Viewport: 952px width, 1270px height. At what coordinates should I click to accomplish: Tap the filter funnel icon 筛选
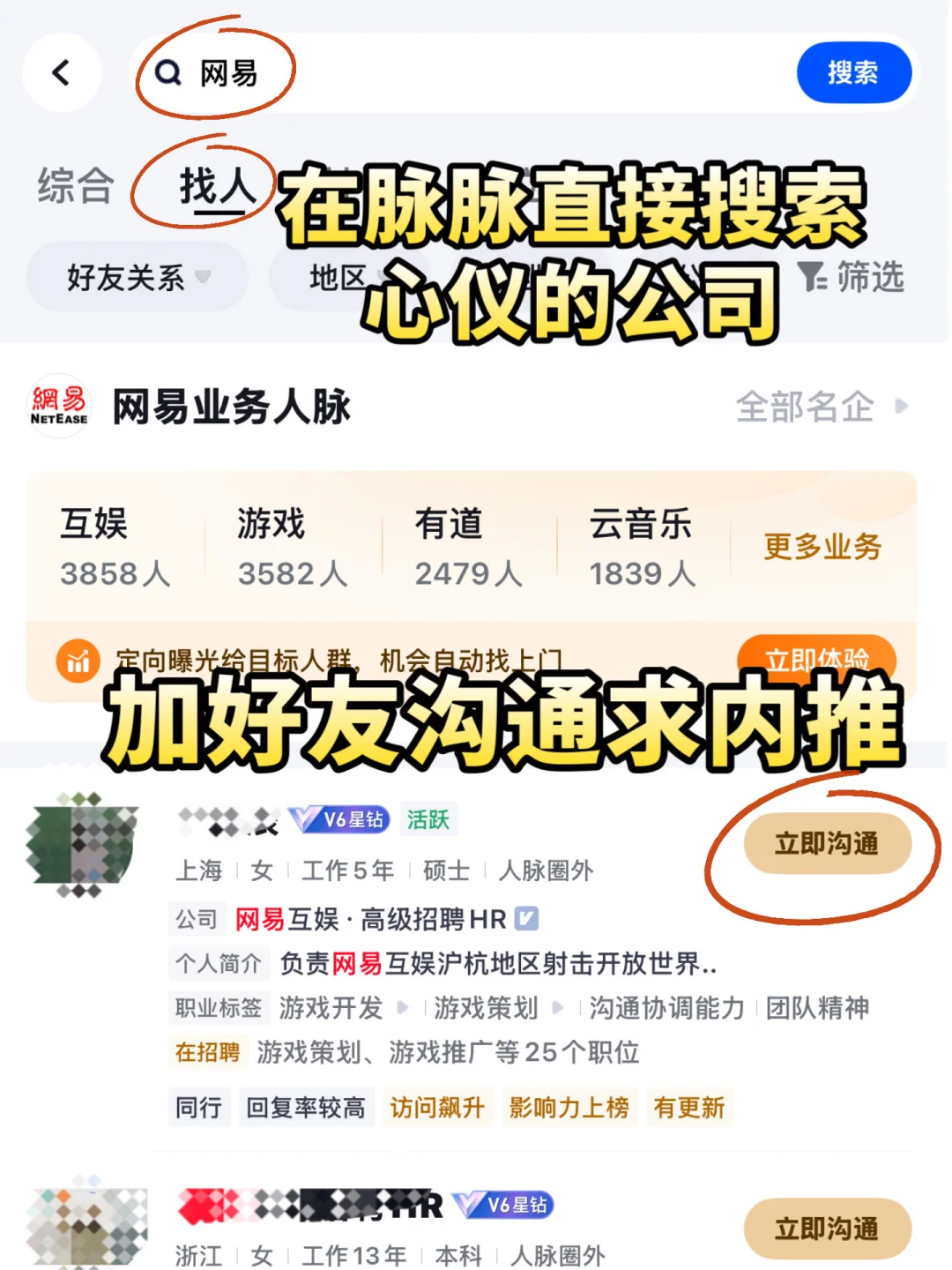pyautogui.click(x=812, y=277)
